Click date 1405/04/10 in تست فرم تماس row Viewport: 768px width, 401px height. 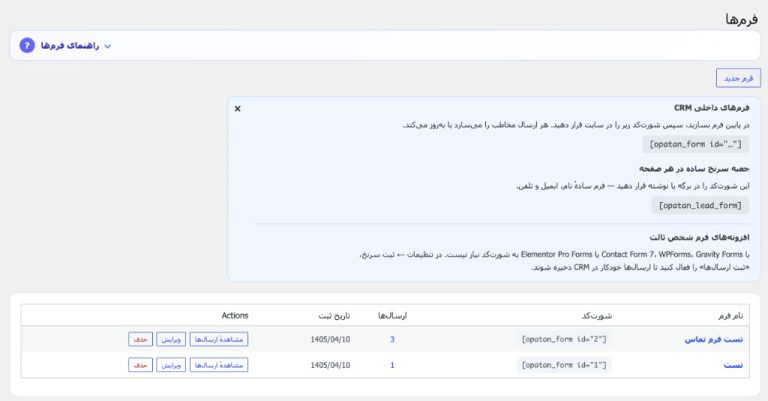[x=330, y=339]
